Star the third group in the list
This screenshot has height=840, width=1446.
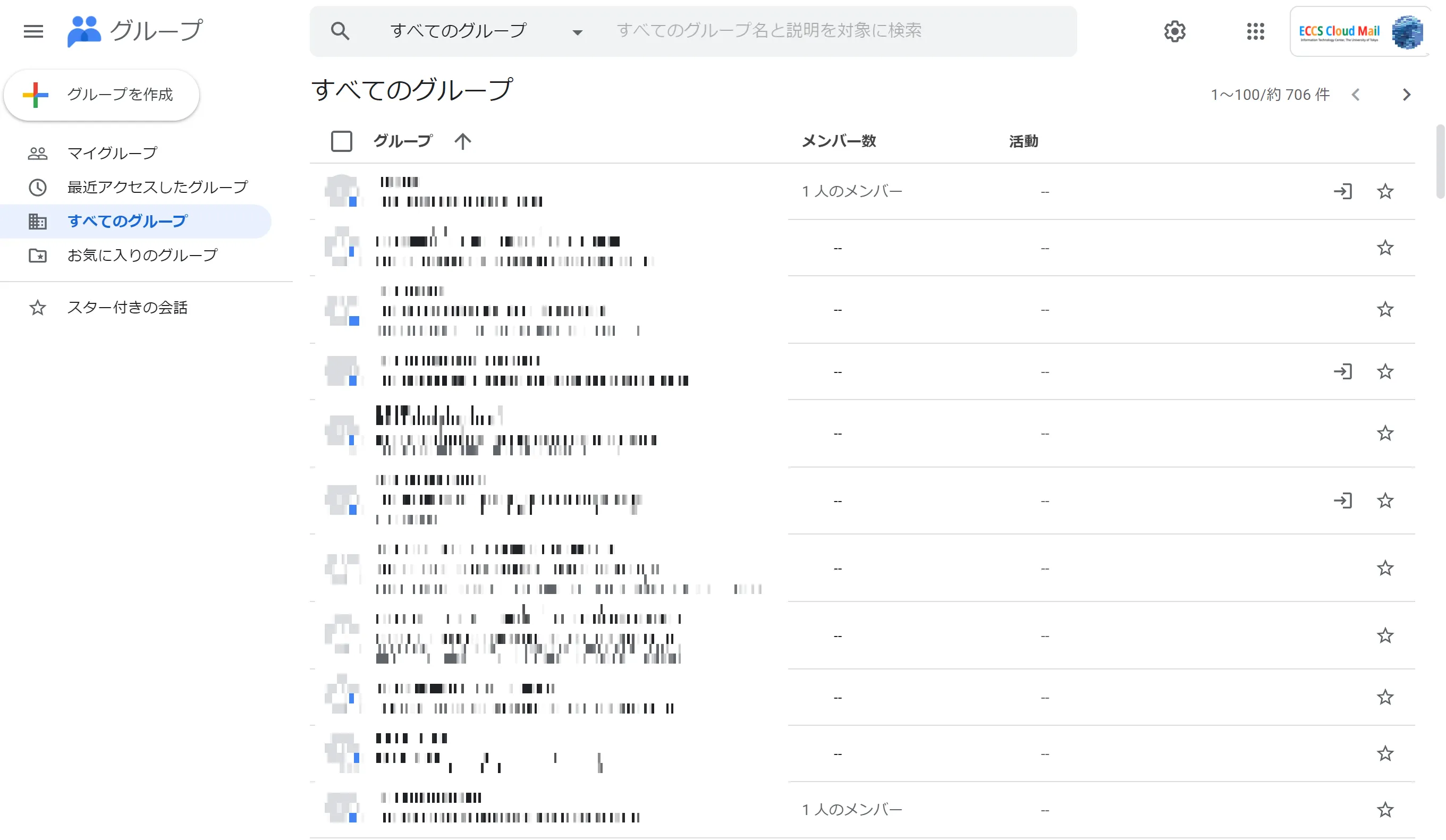[1384, 309]
